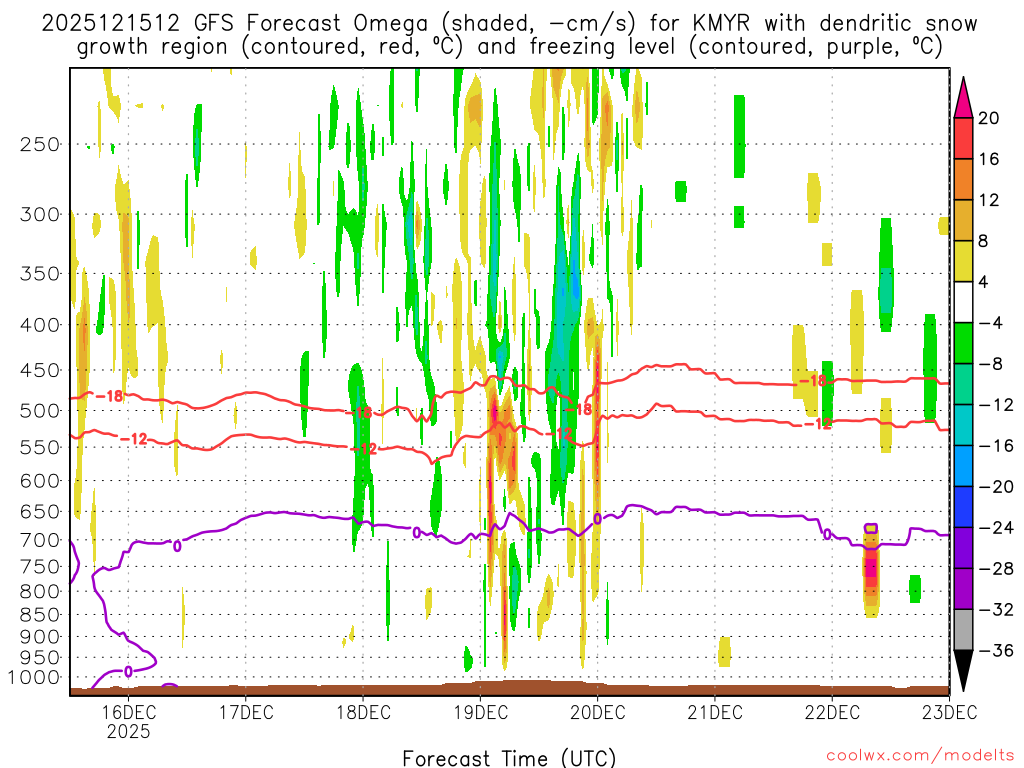Click the 350 pressure level label

pos(40,274)
